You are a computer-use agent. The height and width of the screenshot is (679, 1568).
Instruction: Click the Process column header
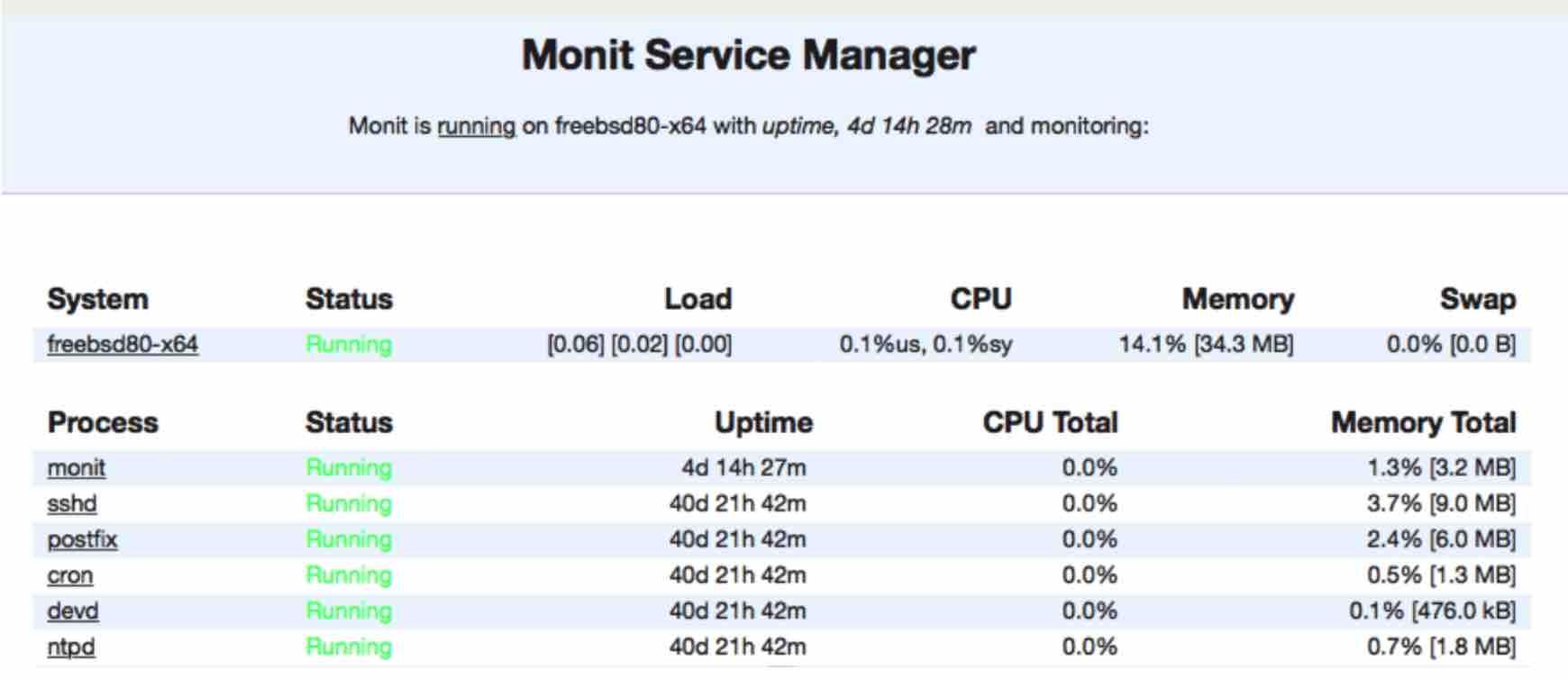[103, 422]
